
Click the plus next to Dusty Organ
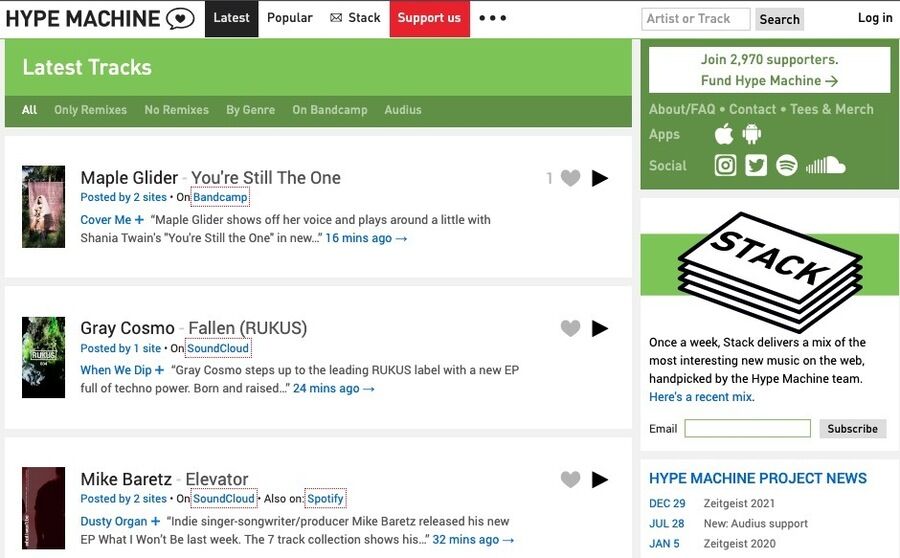(x=155, y=521)
